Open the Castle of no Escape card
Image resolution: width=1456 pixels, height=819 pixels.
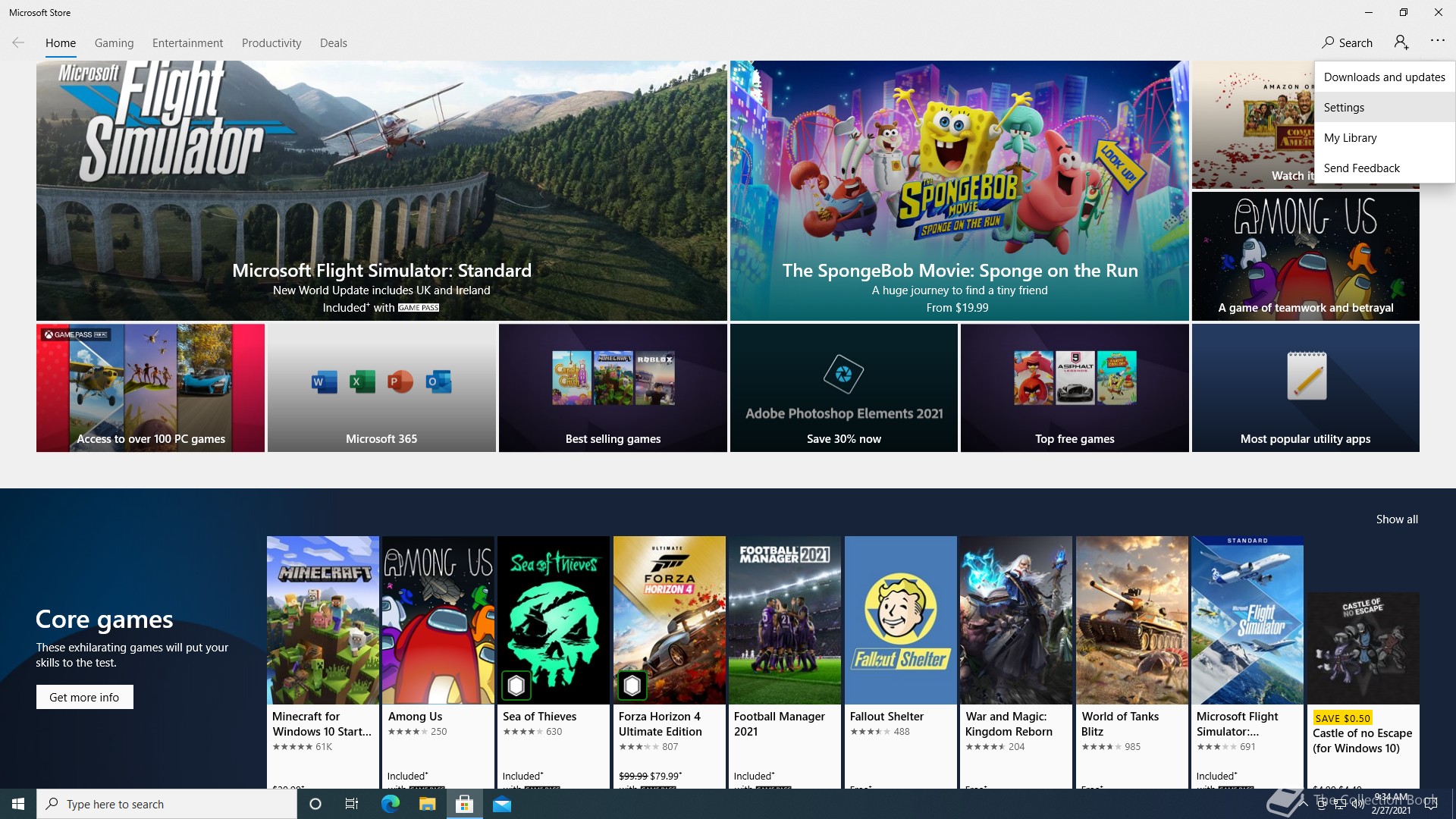pos(1363,690)
